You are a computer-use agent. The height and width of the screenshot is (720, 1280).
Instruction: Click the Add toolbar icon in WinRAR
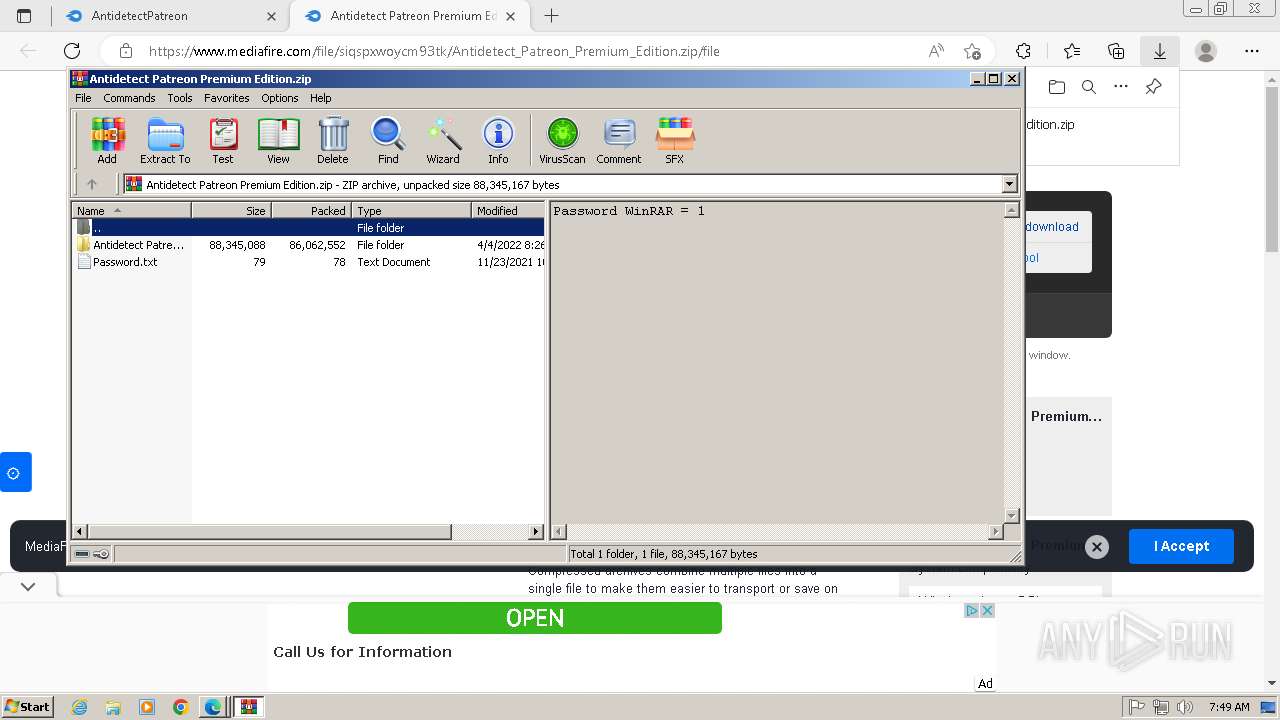(107, 140)
